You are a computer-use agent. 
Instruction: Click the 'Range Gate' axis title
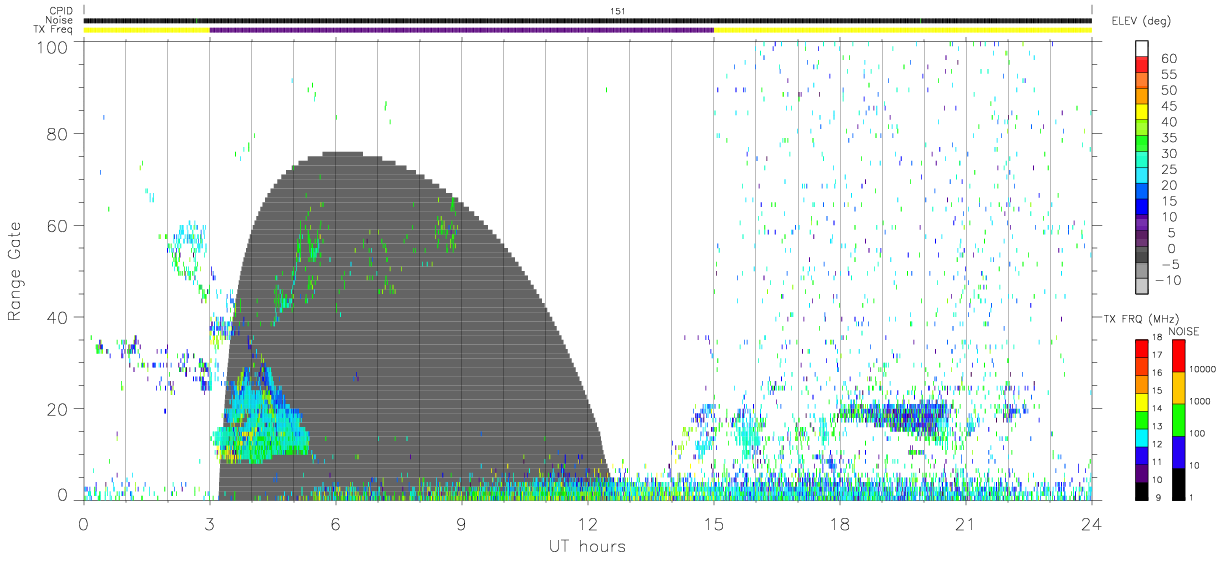[15, 271]
